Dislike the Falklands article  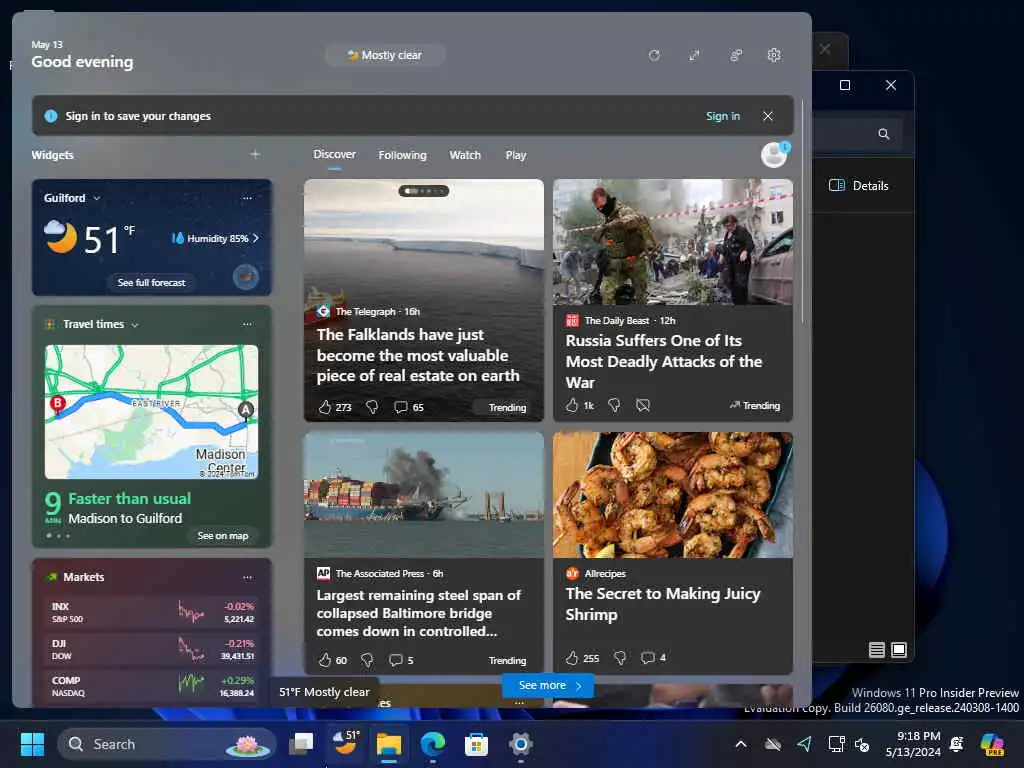pos(372,407)
